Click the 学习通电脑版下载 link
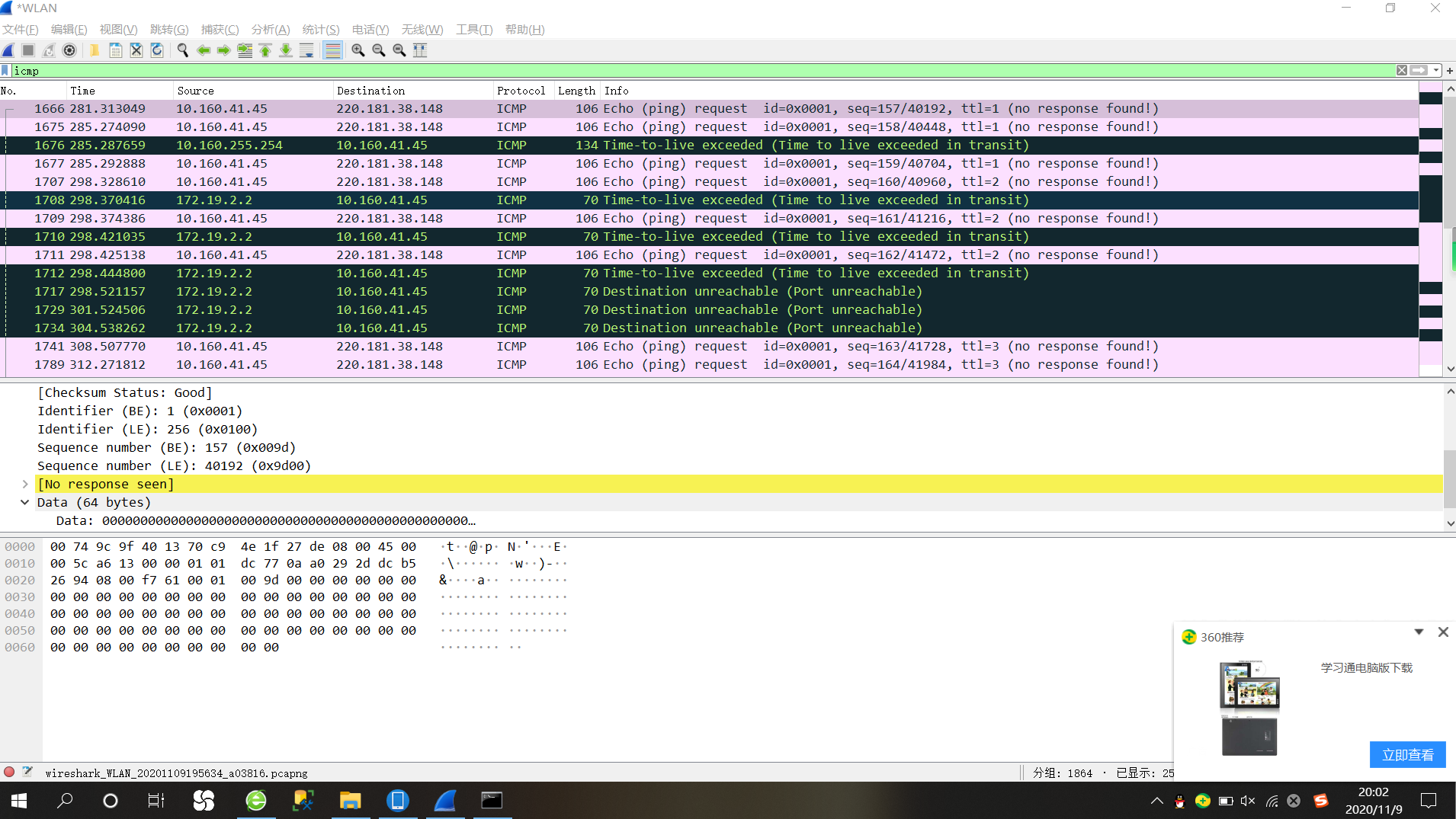 pos(1367,668)
